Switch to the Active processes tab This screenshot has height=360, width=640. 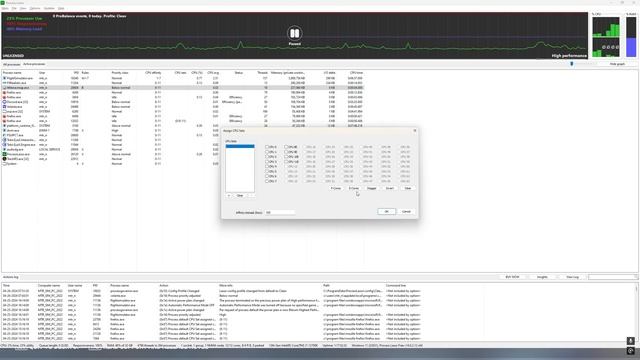(34, 64)
